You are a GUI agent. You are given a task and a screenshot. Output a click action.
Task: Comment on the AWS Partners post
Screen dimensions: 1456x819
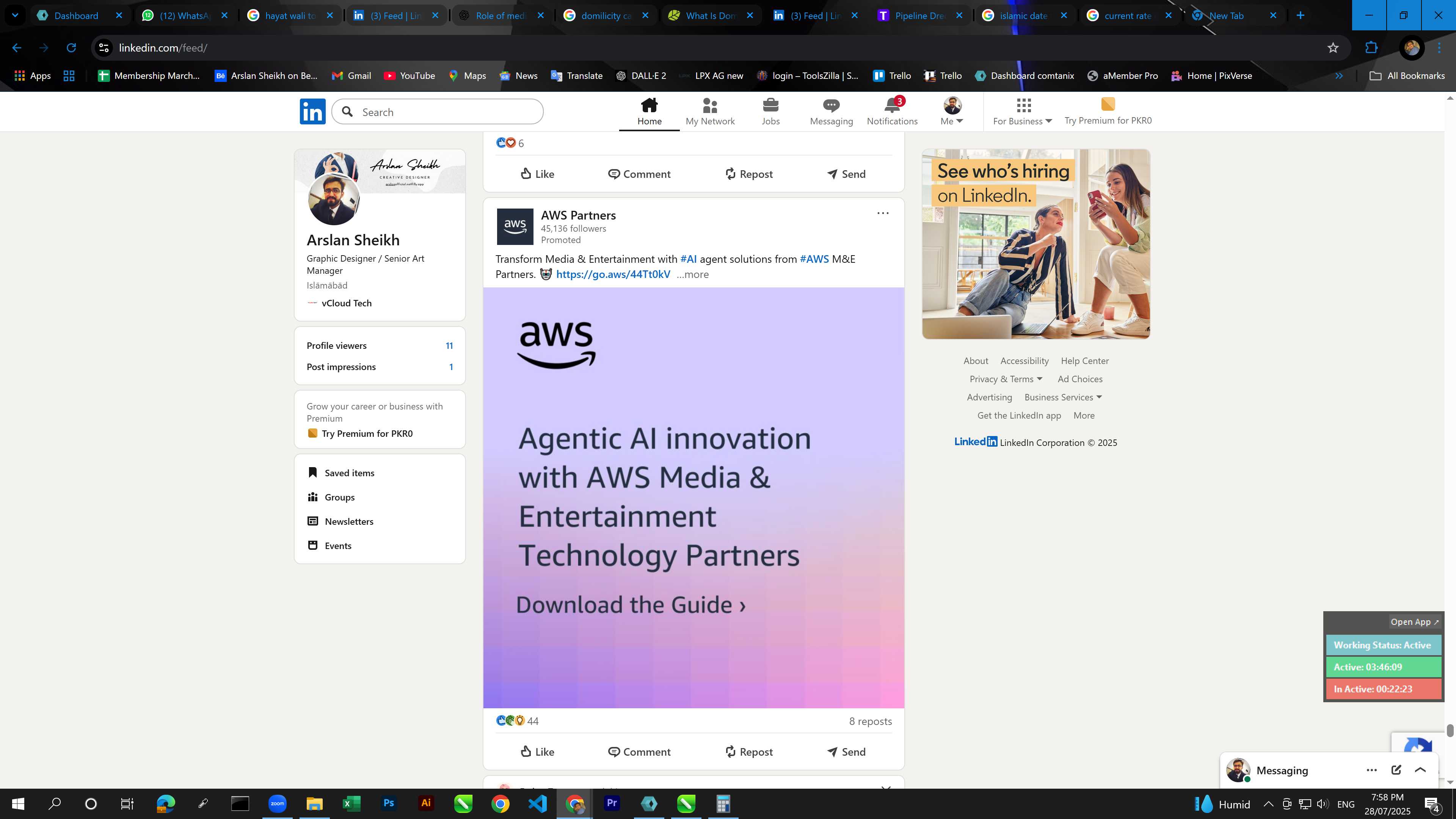click(x=639, y=752)
